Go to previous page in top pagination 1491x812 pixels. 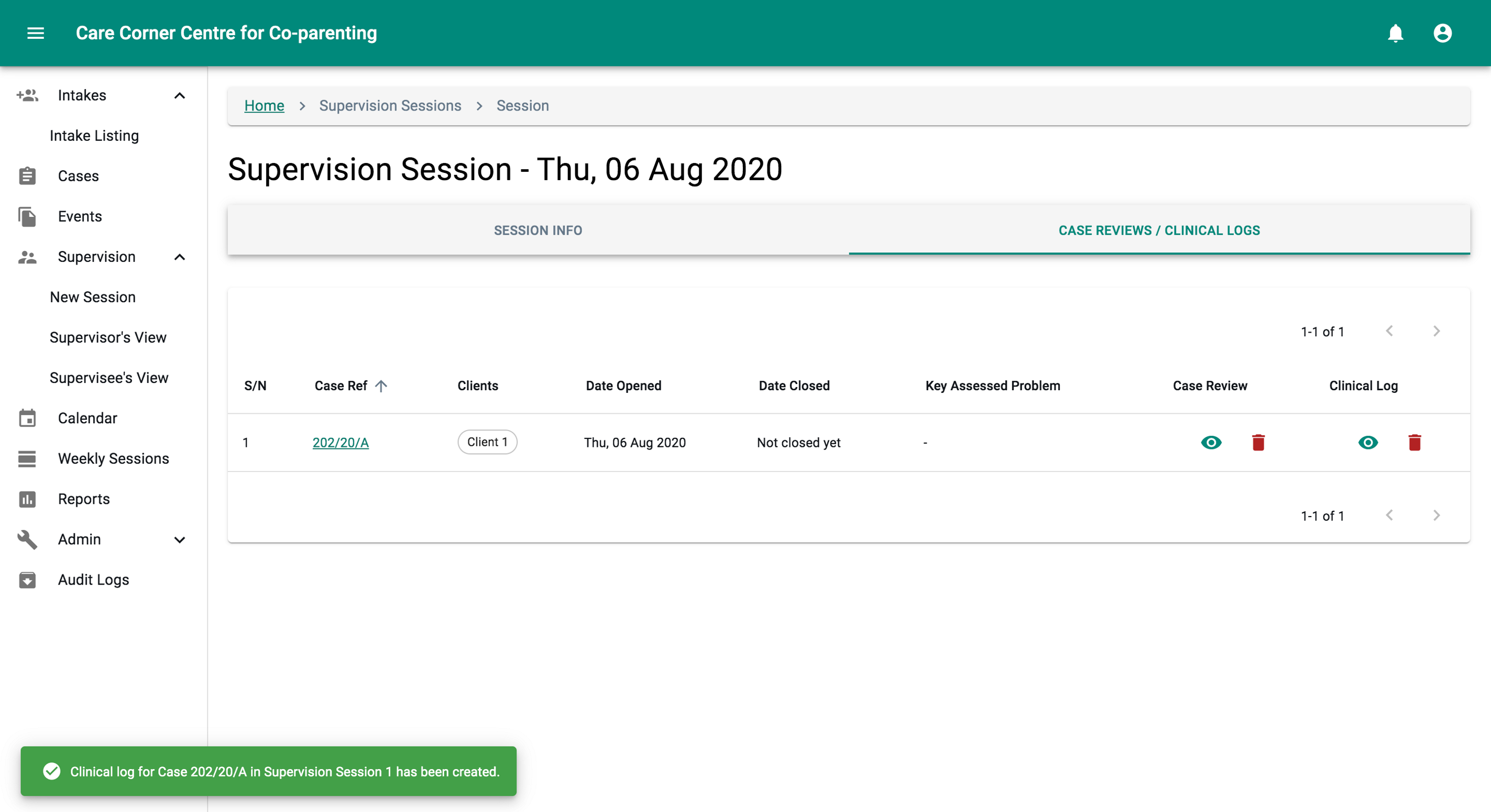click(1389, 331)
